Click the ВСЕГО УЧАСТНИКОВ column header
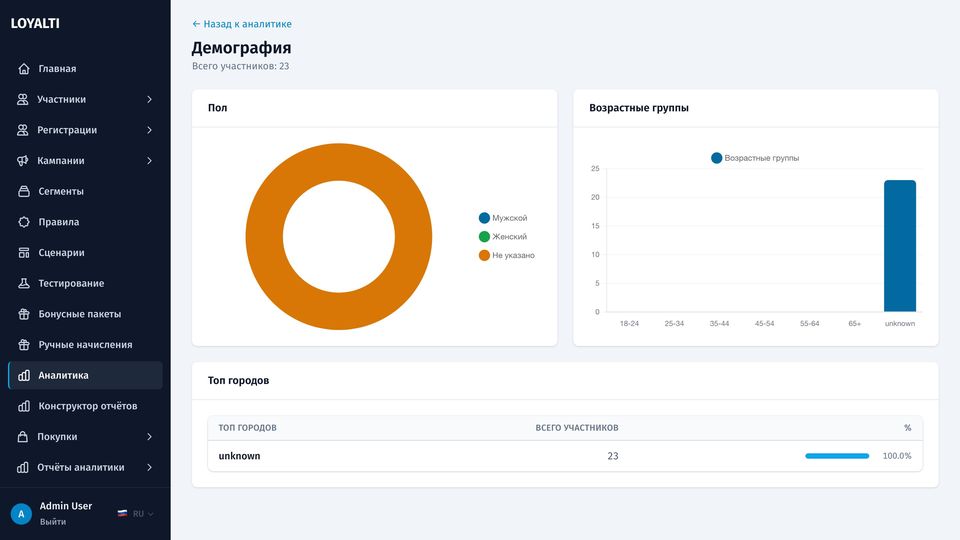 (x=577, y=427)
